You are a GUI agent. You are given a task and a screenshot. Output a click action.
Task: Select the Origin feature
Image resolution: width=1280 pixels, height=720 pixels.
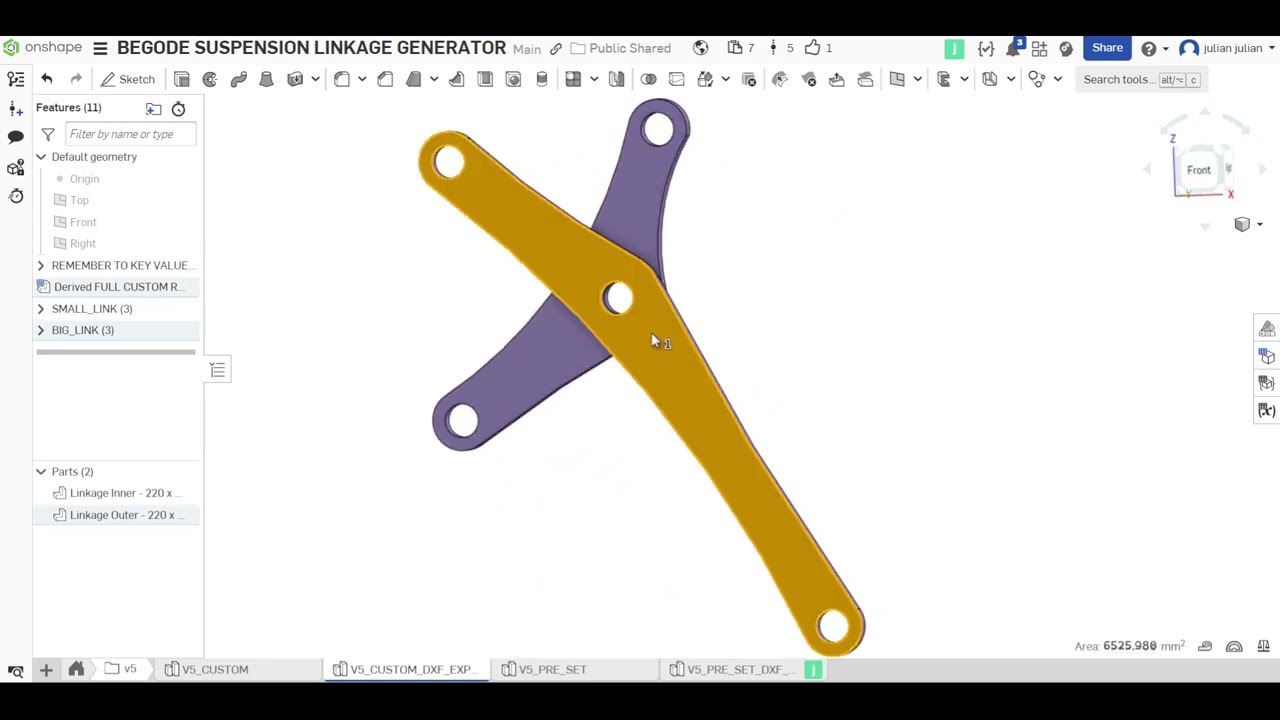coord(84,179)
